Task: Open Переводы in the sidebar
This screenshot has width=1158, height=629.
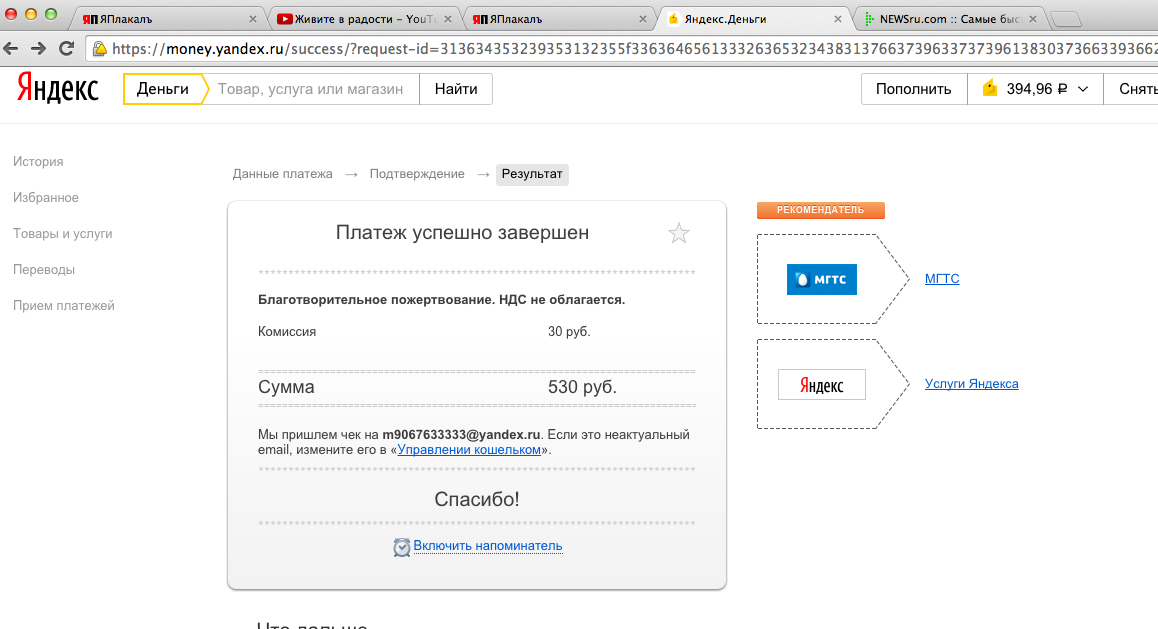Action: click(44, 270)
